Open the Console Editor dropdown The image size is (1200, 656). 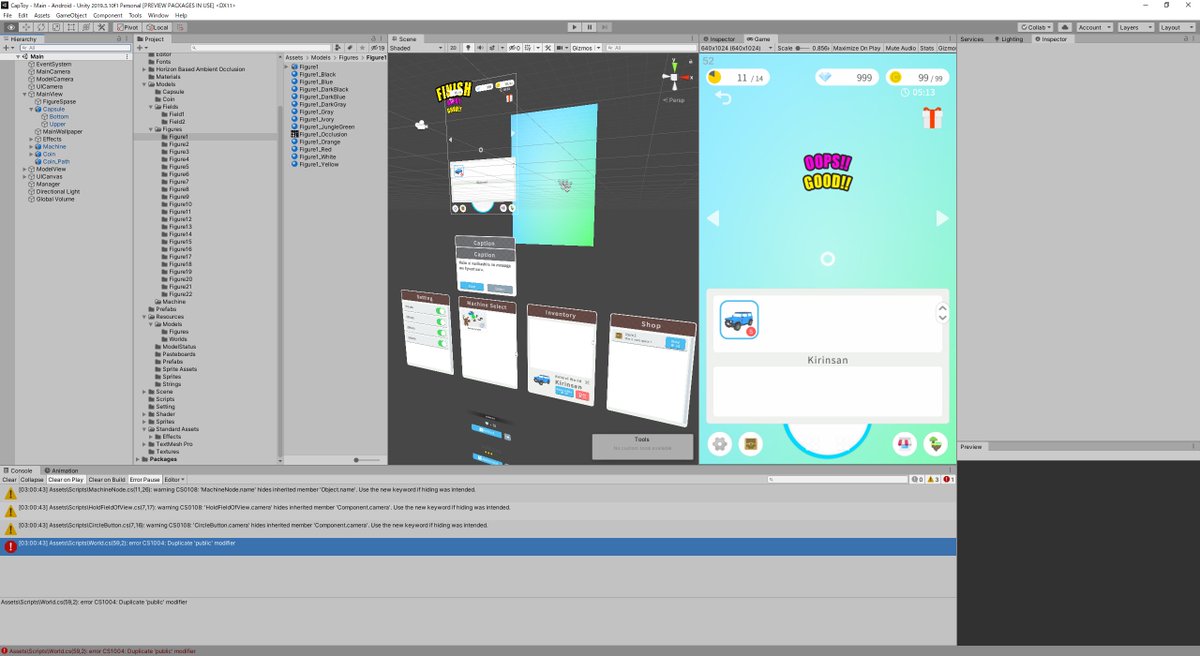pos(173,480)
